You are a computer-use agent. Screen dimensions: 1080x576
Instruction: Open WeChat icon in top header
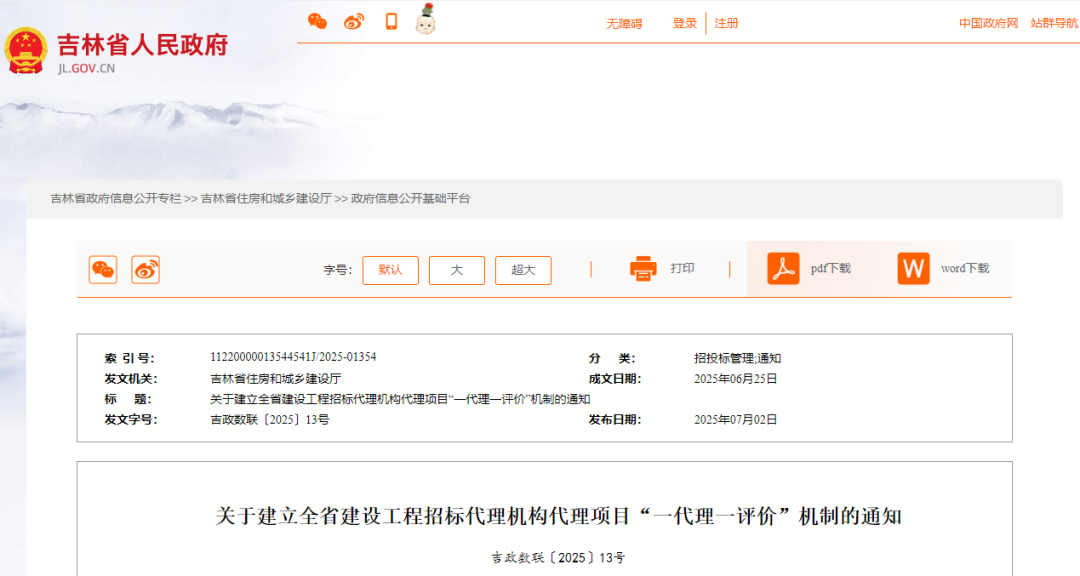[317, 21]
